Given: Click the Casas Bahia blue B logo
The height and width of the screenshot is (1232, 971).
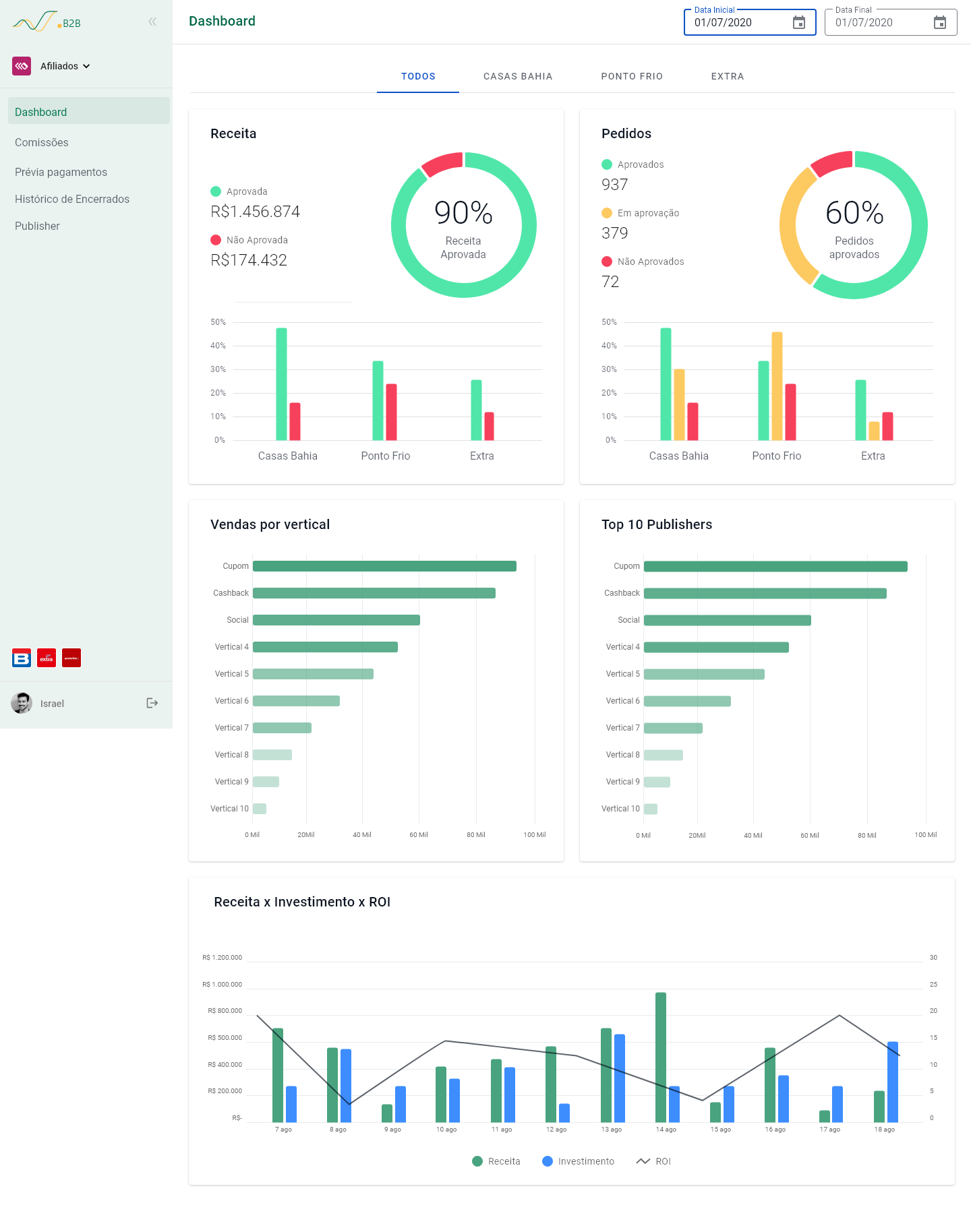Looking at the screenshot, I should click(22, 658).
